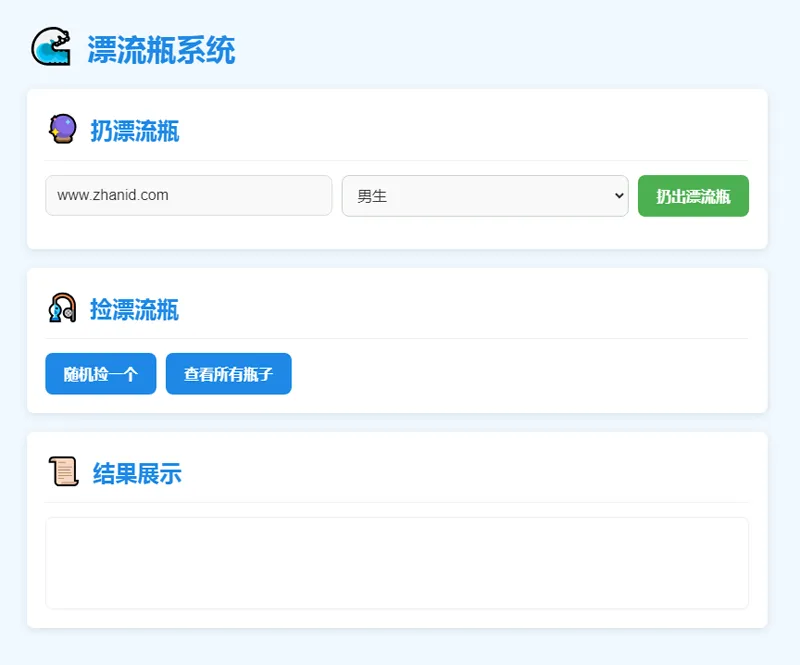Click the 查看所有瓶子 button
Image resolution: width=800 pixels, height=665 pixels.
(x=229, y=373)
